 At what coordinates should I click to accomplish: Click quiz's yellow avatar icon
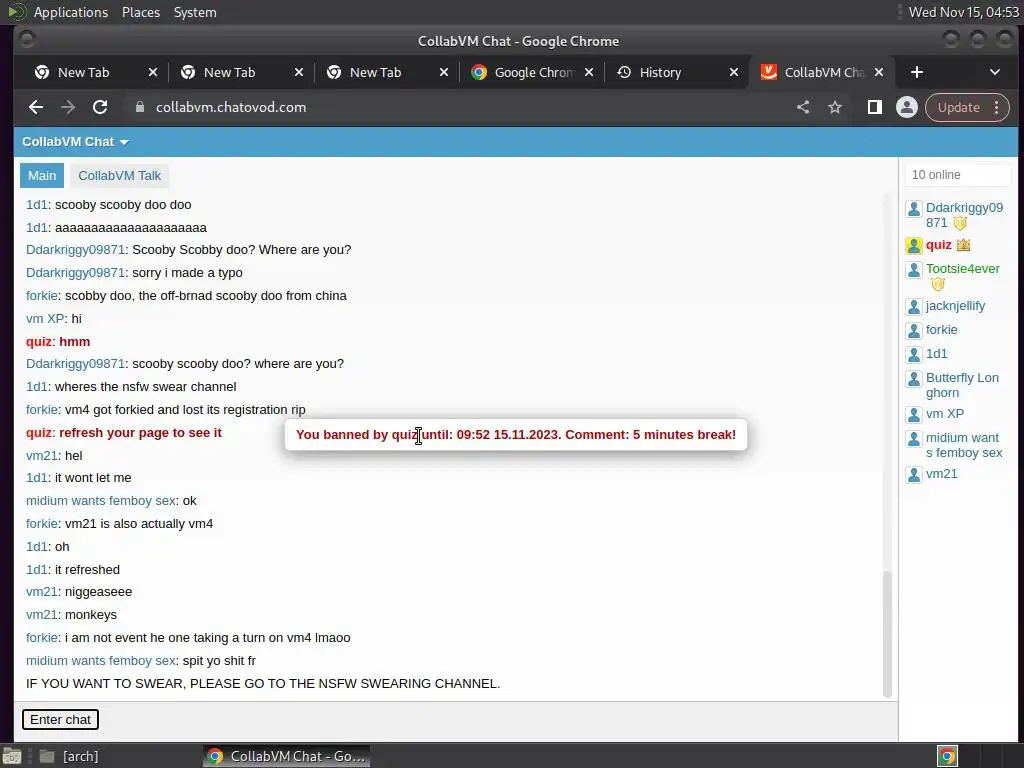[x=914, y=246]
